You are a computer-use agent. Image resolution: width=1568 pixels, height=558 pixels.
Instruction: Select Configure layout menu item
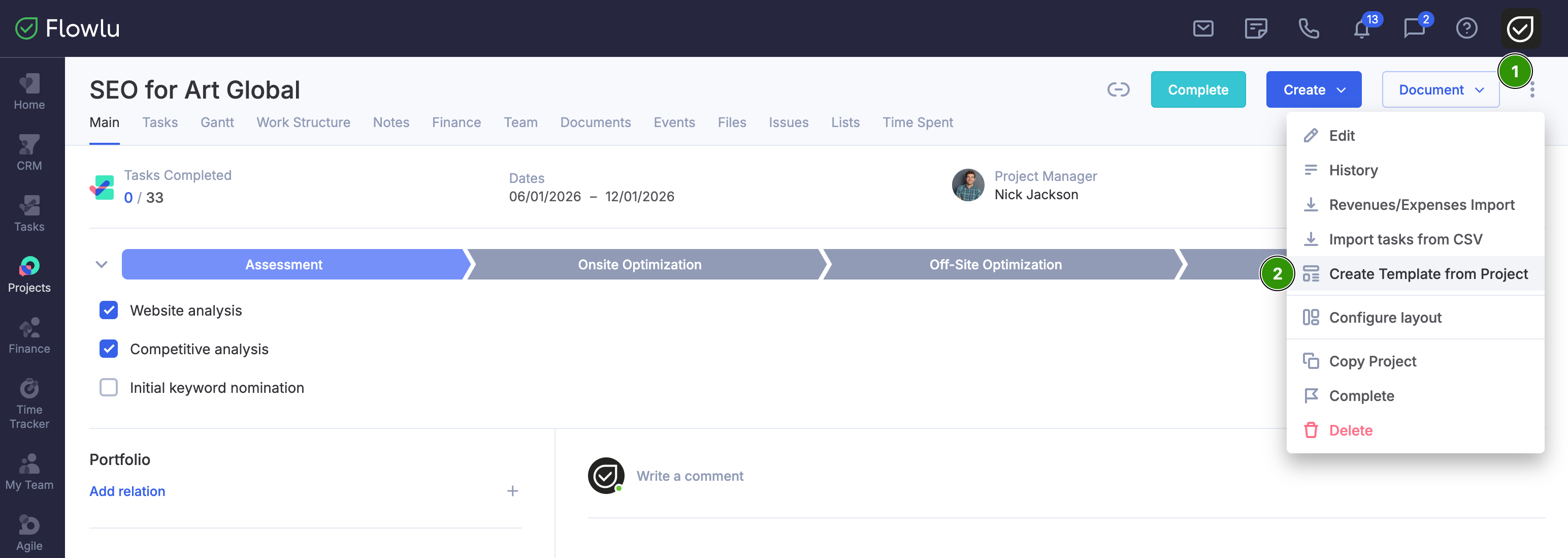[x=1415, y=318]
